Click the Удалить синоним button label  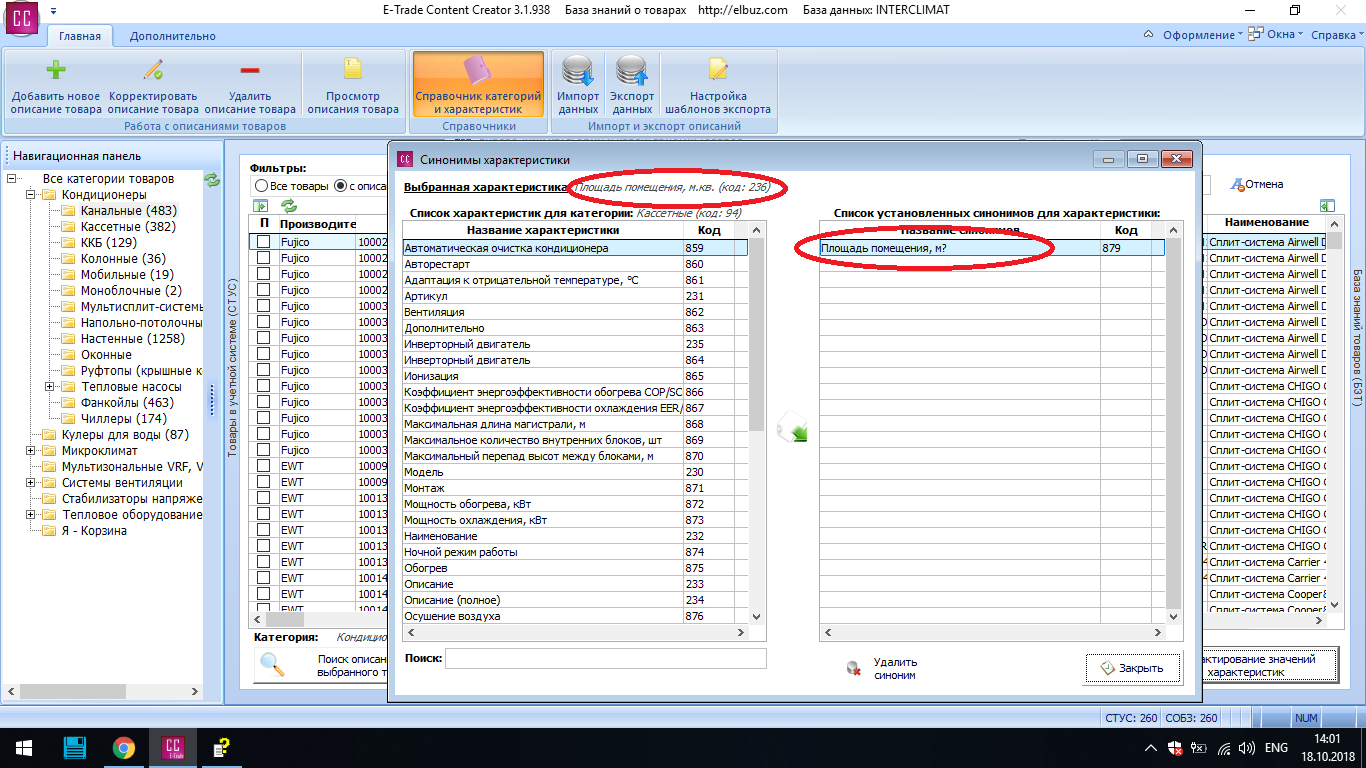click(895, 668)
